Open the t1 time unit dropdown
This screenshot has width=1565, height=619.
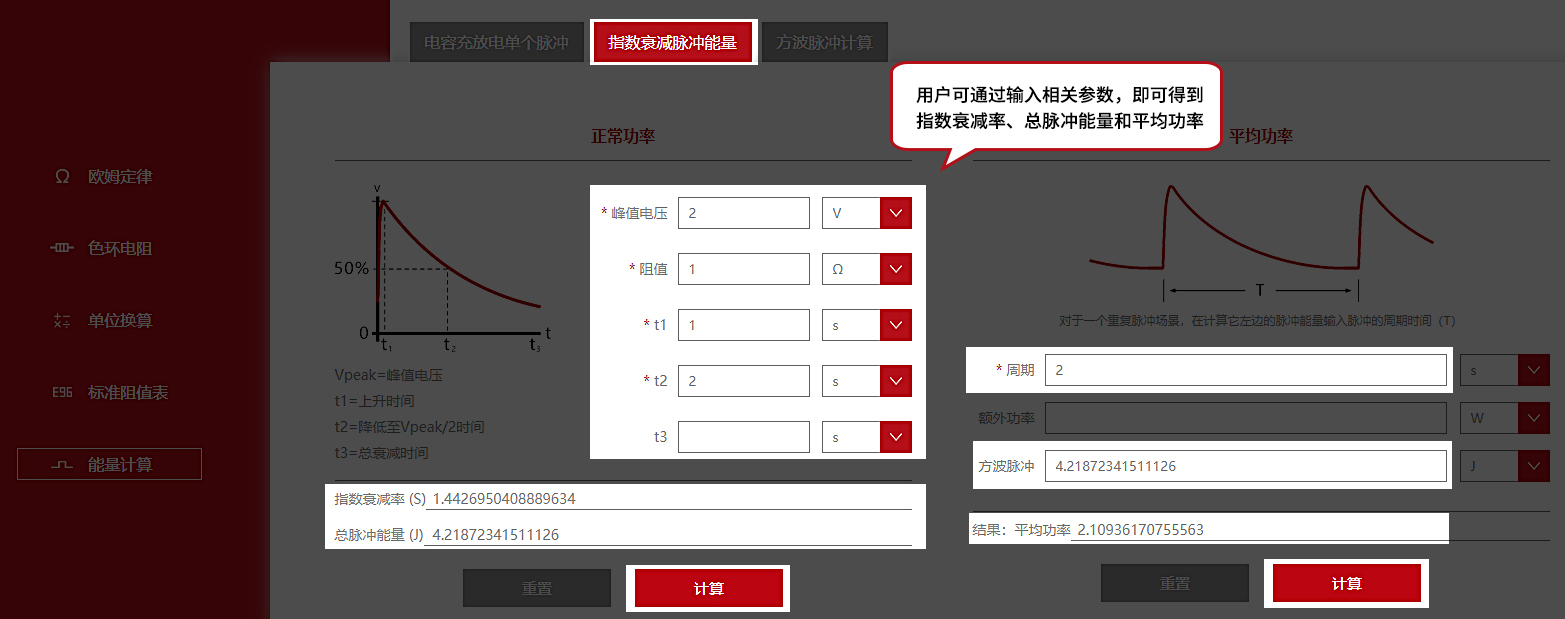[x=895, y=325]
